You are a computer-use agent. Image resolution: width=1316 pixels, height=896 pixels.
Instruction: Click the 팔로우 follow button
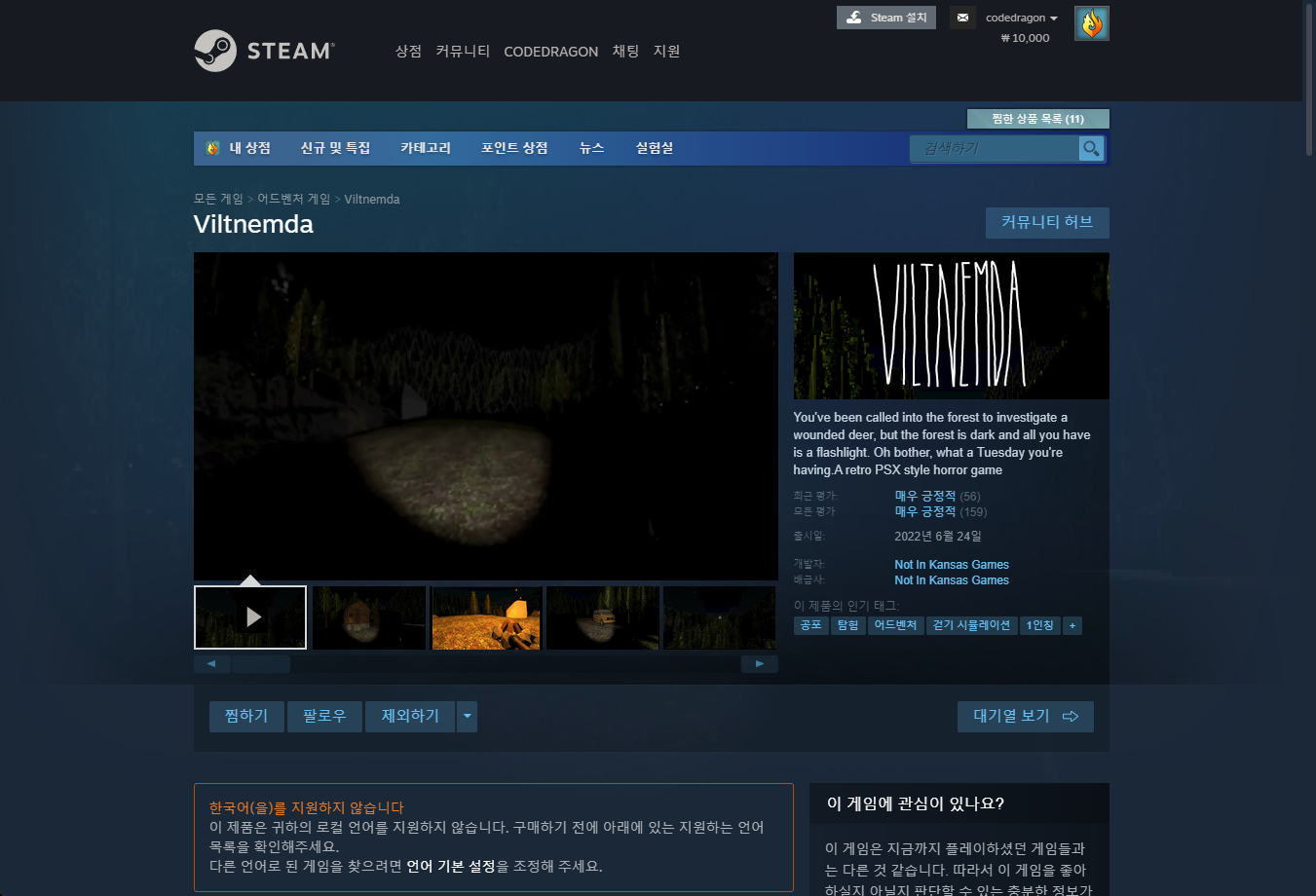point(324,717)
